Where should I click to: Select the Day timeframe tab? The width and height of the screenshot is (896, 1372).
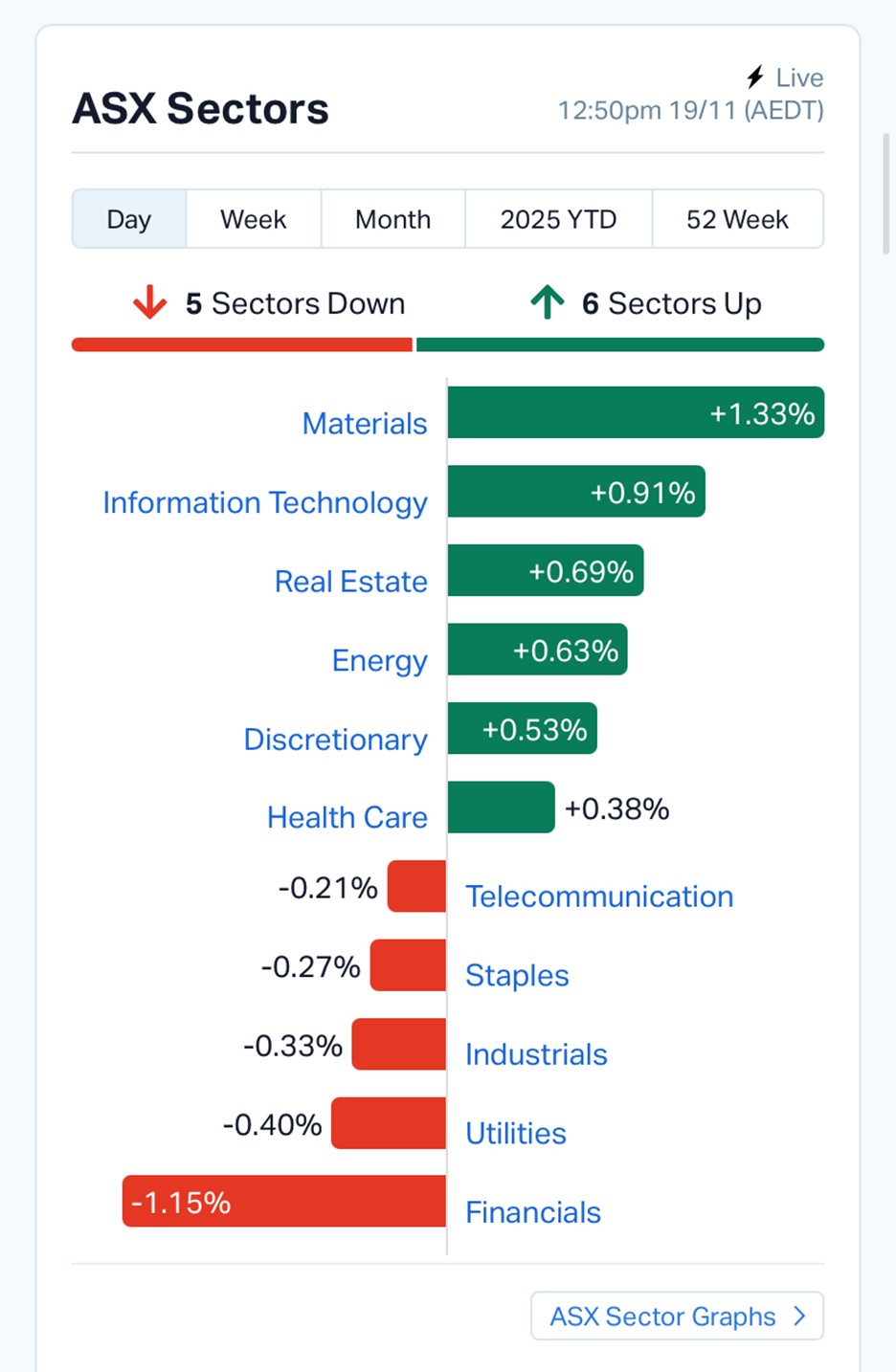pyautogui.click(x=129, y=219)
